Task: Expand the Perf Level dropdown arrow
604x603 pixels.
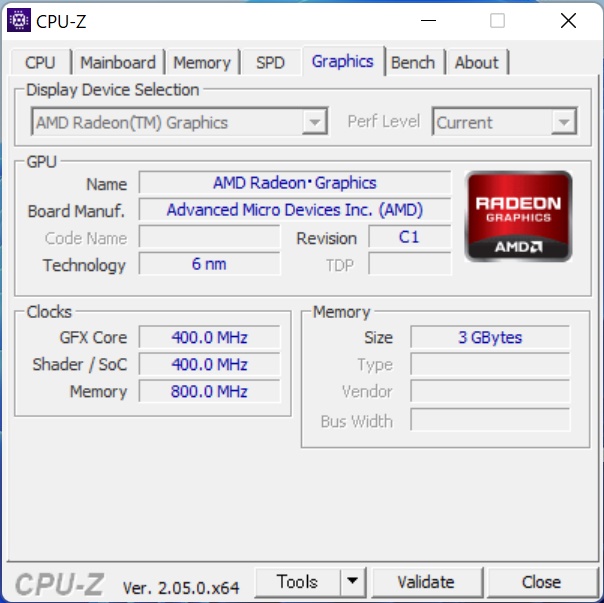Action: pos(564,122)
